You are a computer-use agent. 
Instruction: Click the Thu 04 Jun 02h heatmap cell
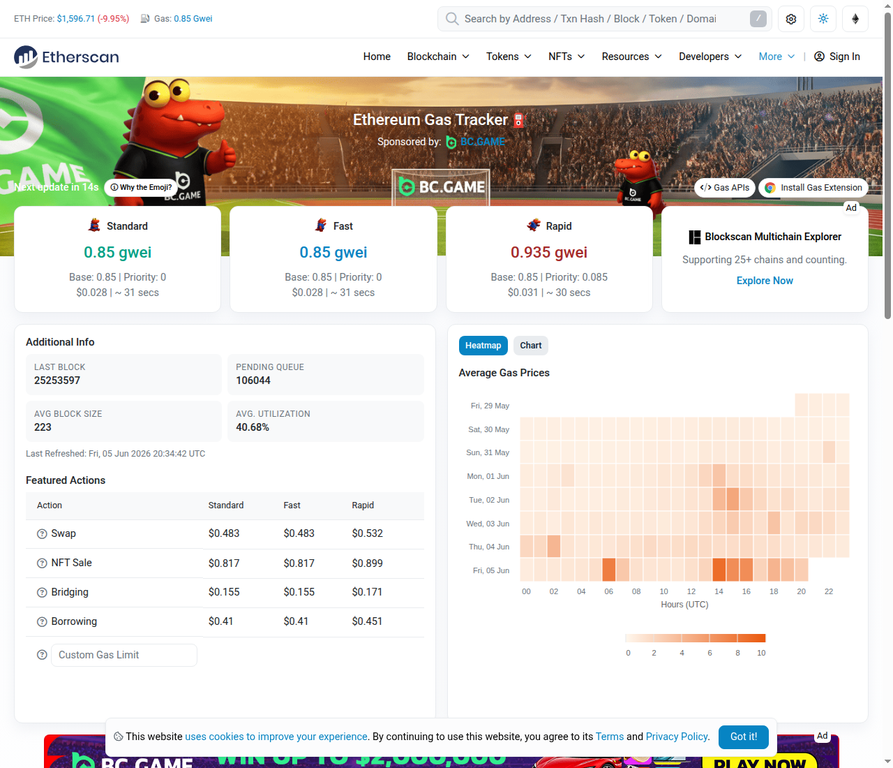554,547
